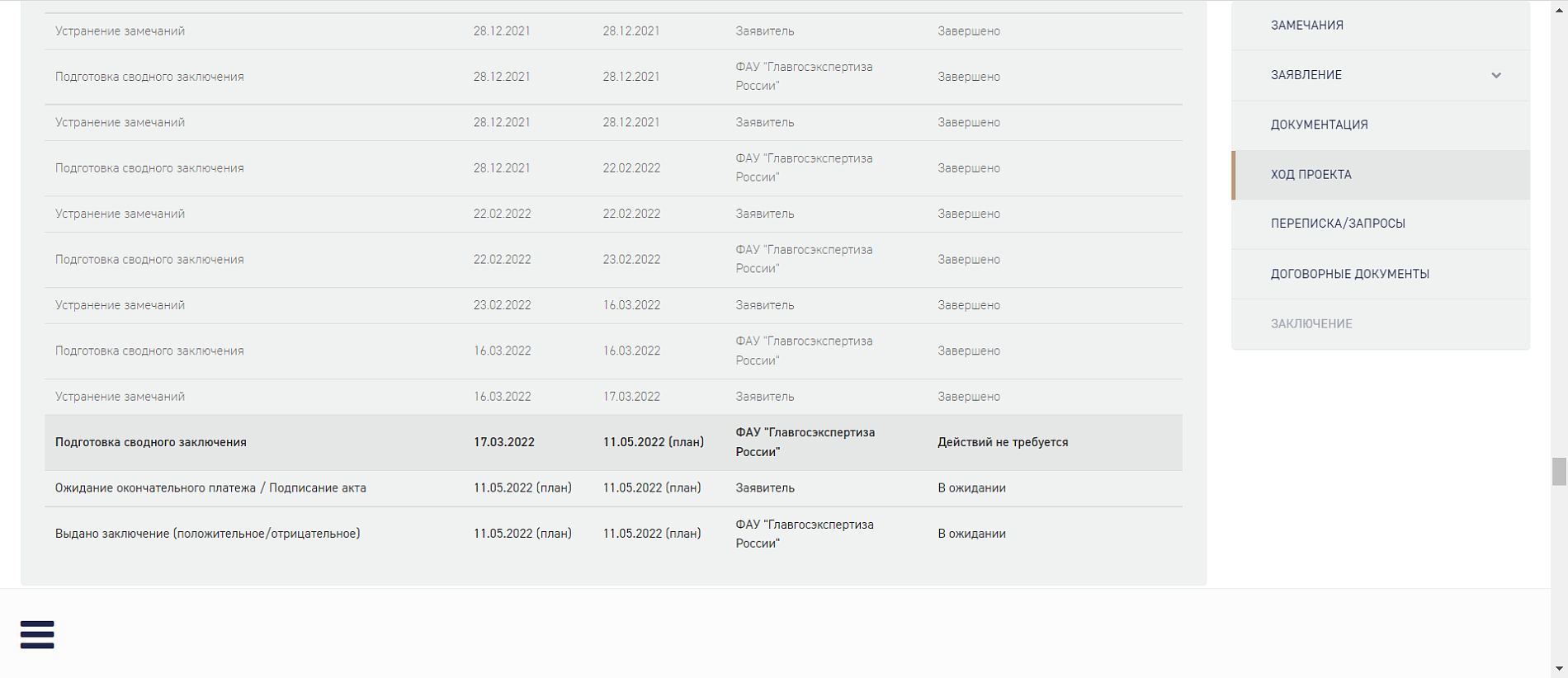Screen dimensions: 1568x678
Task: Click the Действий не требуется status
Action: [x=1002, y=442]
